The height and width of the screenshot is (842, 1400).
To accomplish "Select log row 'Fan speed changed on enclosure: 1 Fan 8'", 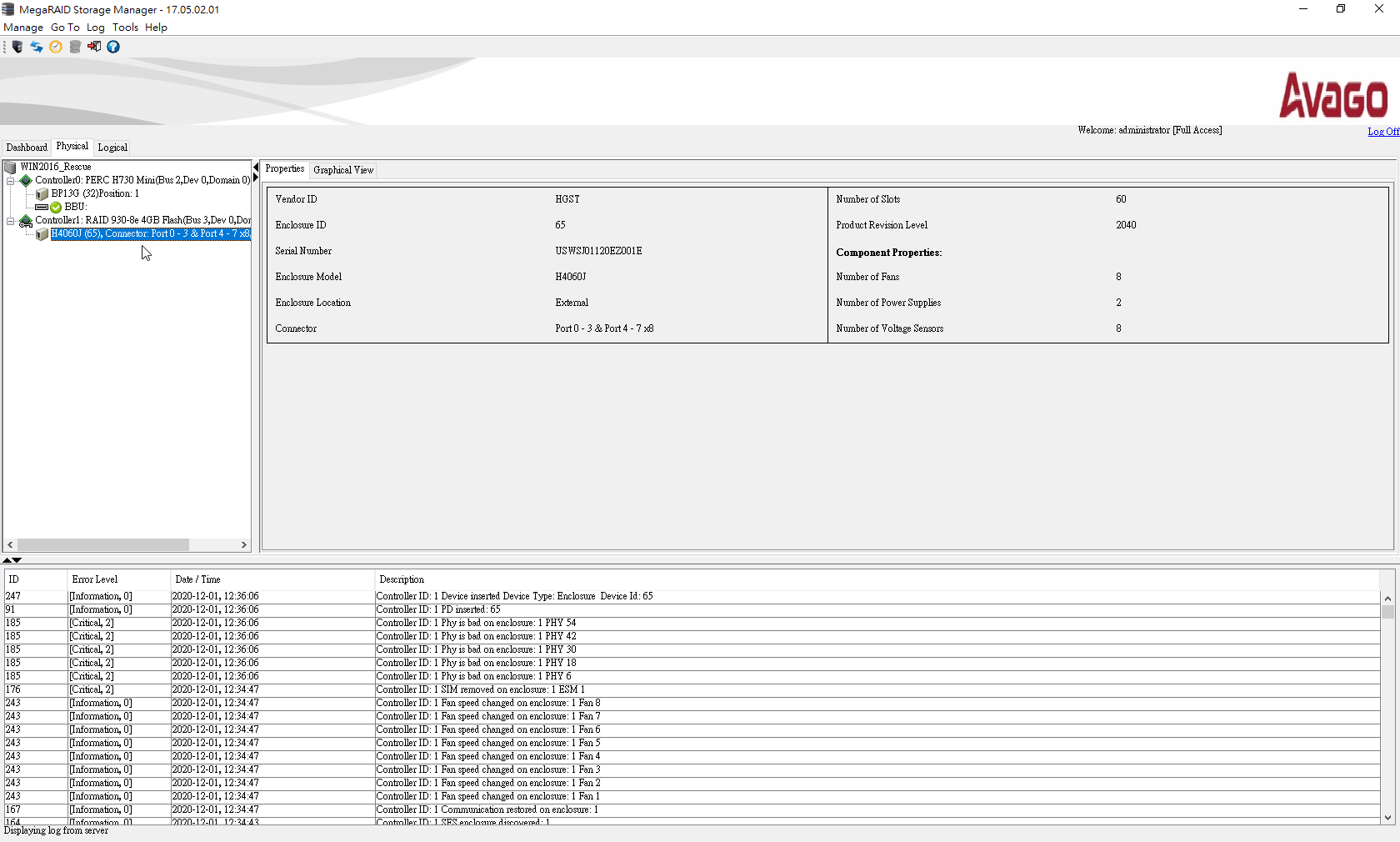I will [x=692, y=703].
